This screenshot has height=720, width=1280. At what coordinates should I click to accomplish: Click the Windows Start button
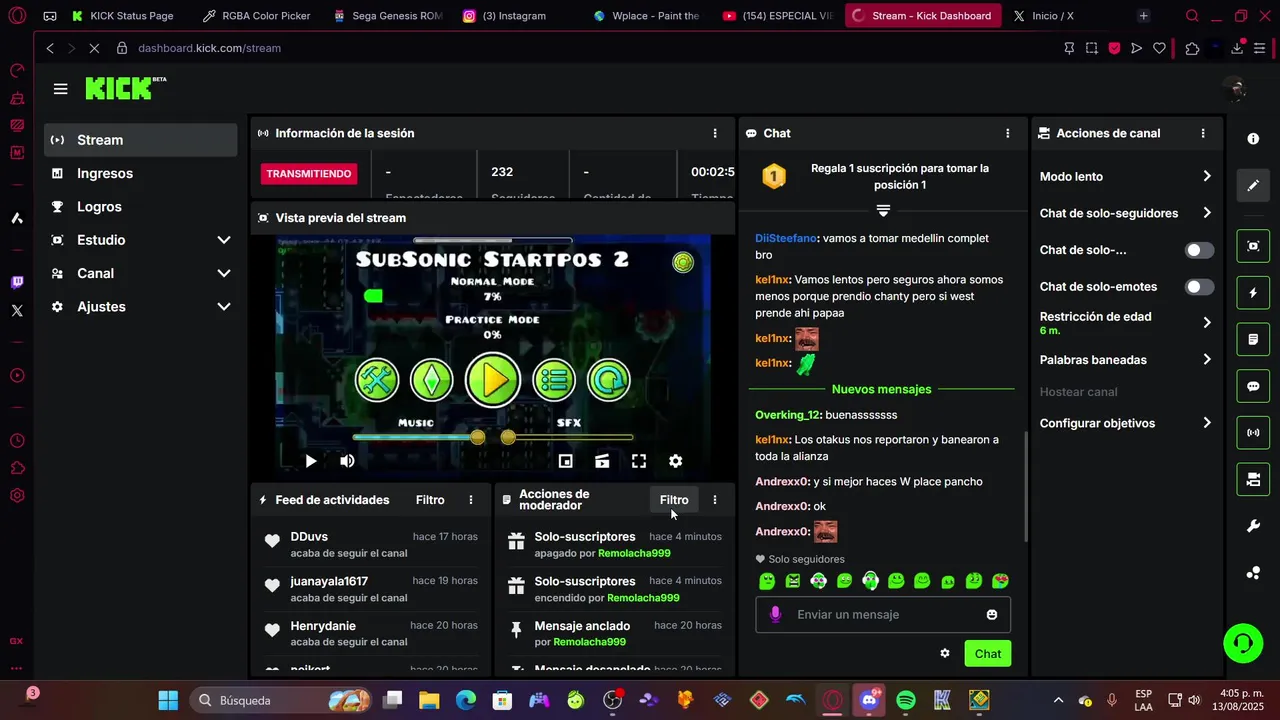[167, 700]
